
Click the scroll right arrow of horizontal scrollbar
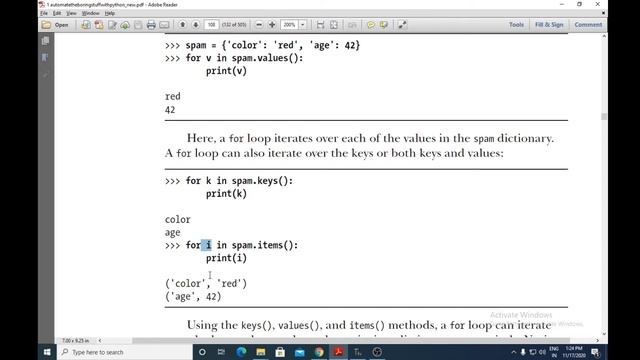(x=598, y=340)
